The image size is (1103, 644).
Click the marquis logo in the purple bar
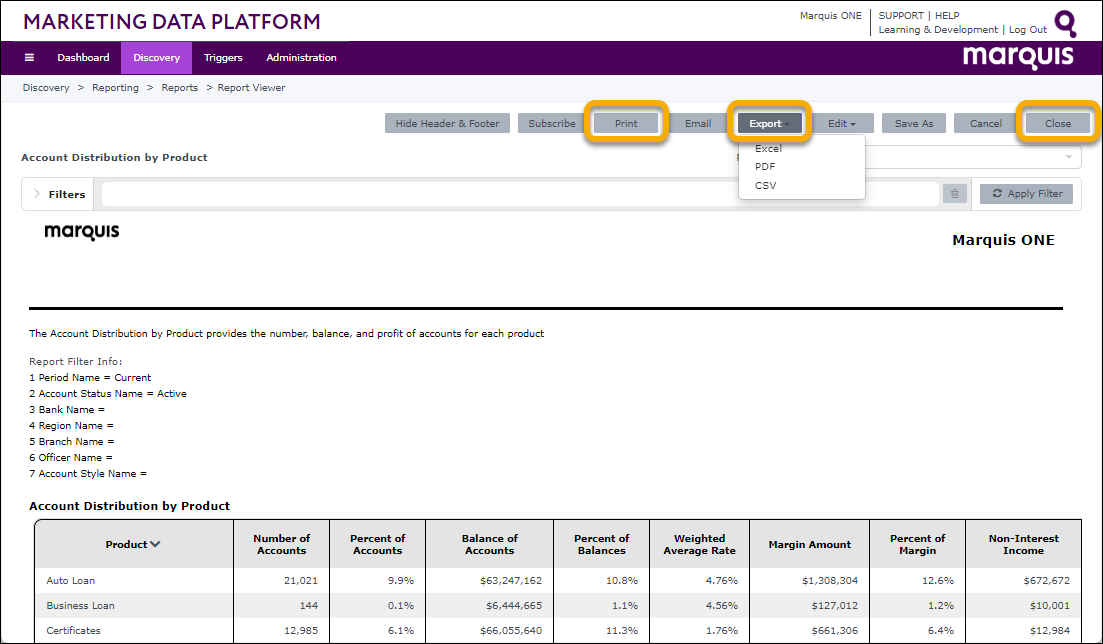(1018, 56)
